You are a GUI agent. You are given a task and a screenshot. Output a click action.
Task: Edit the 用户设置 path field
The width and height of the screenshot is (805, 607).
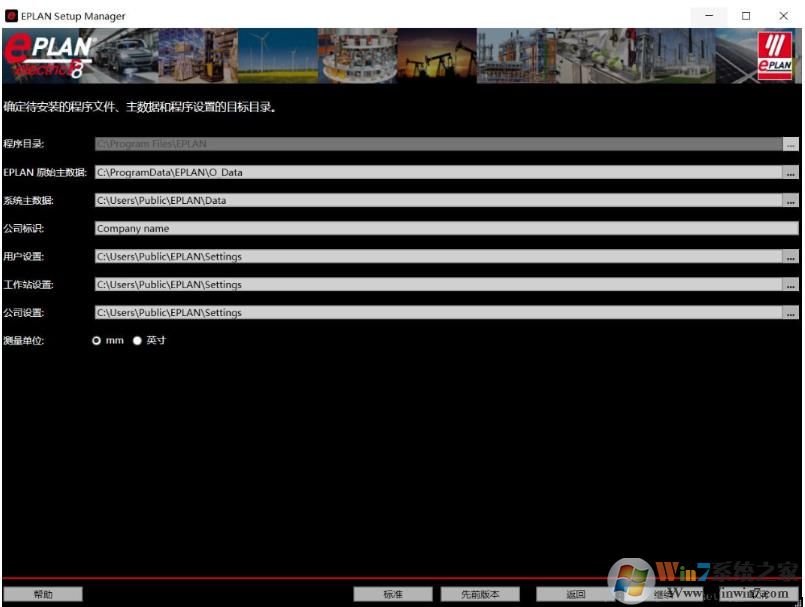point(438,257)
